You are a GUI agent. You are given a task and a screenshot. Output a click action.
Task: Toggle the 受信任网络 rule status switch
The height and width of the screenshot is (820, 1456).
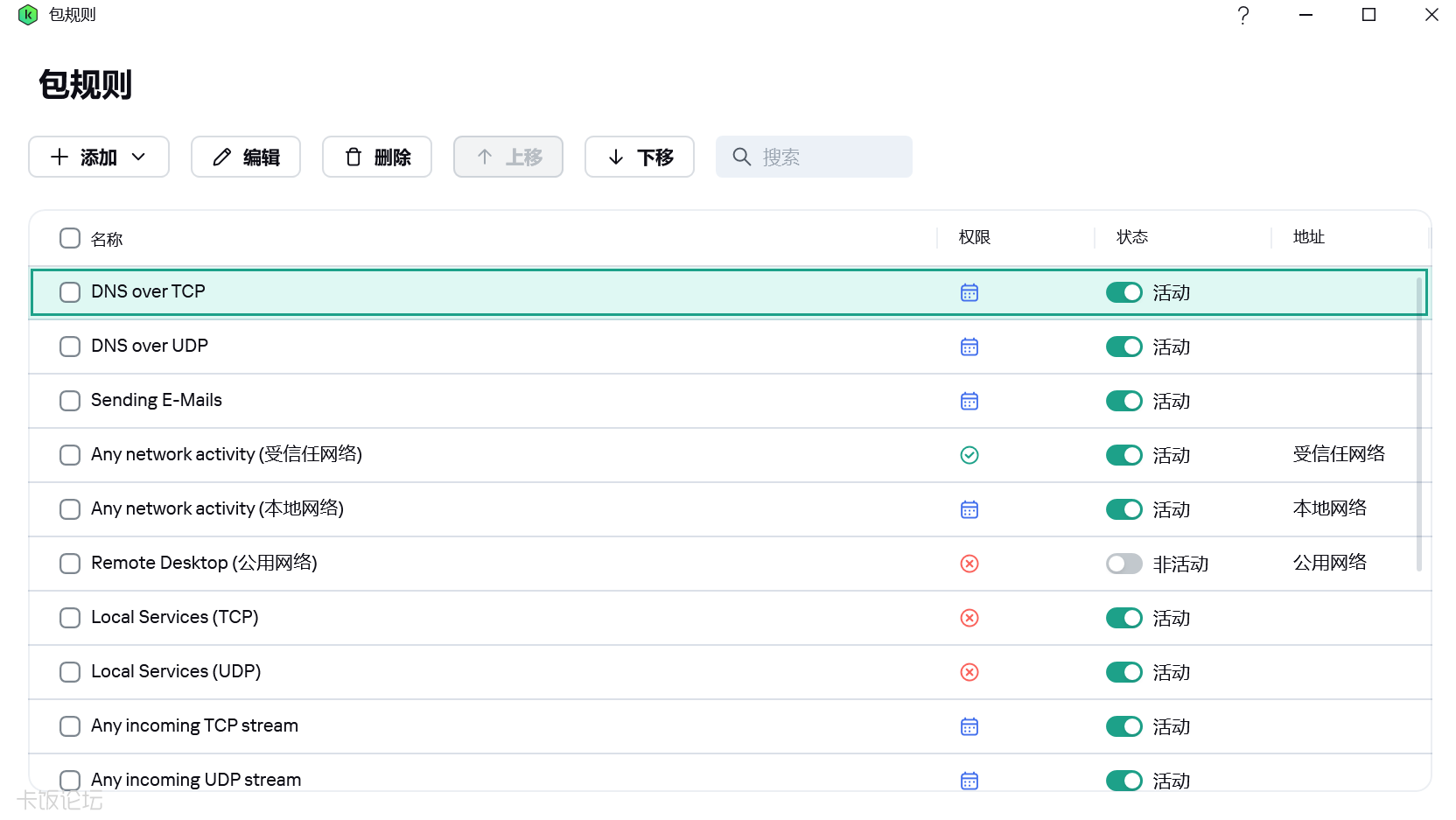click(1124, 455)
